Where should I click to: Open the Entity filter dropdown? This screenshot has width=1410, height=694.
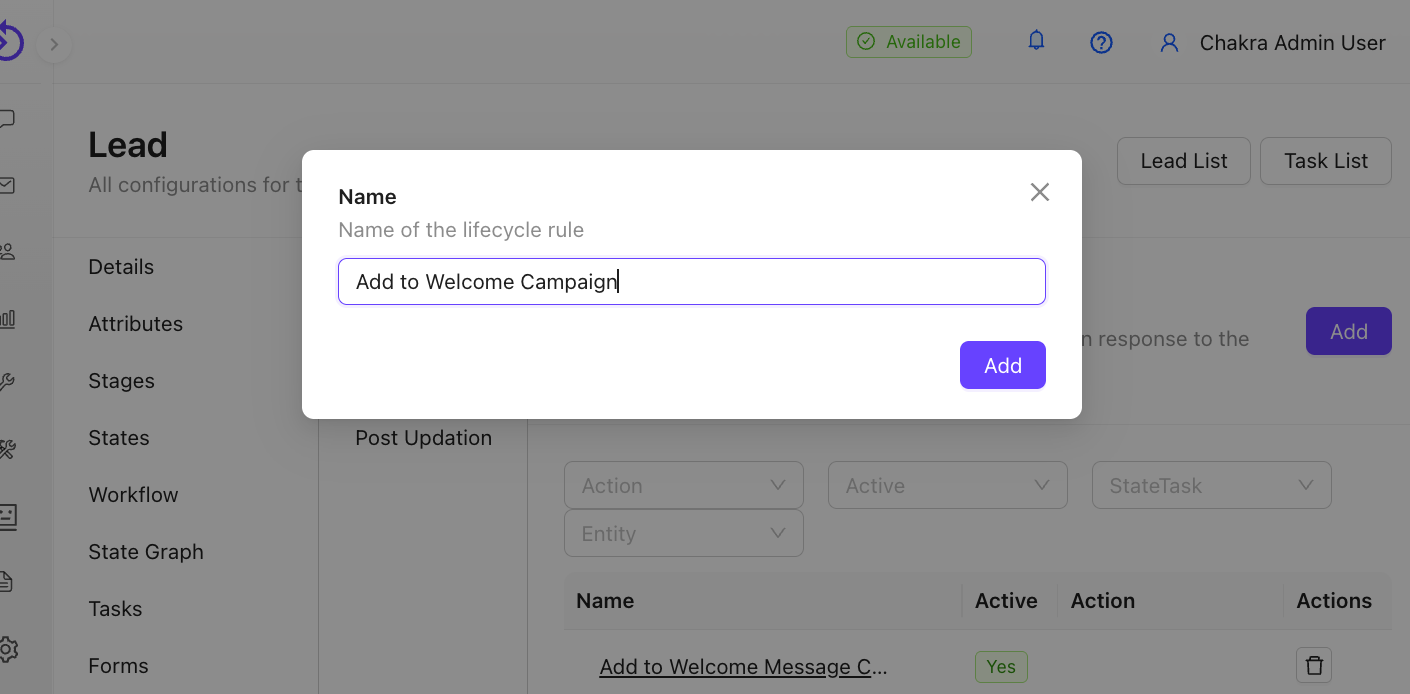pos(683,533)
